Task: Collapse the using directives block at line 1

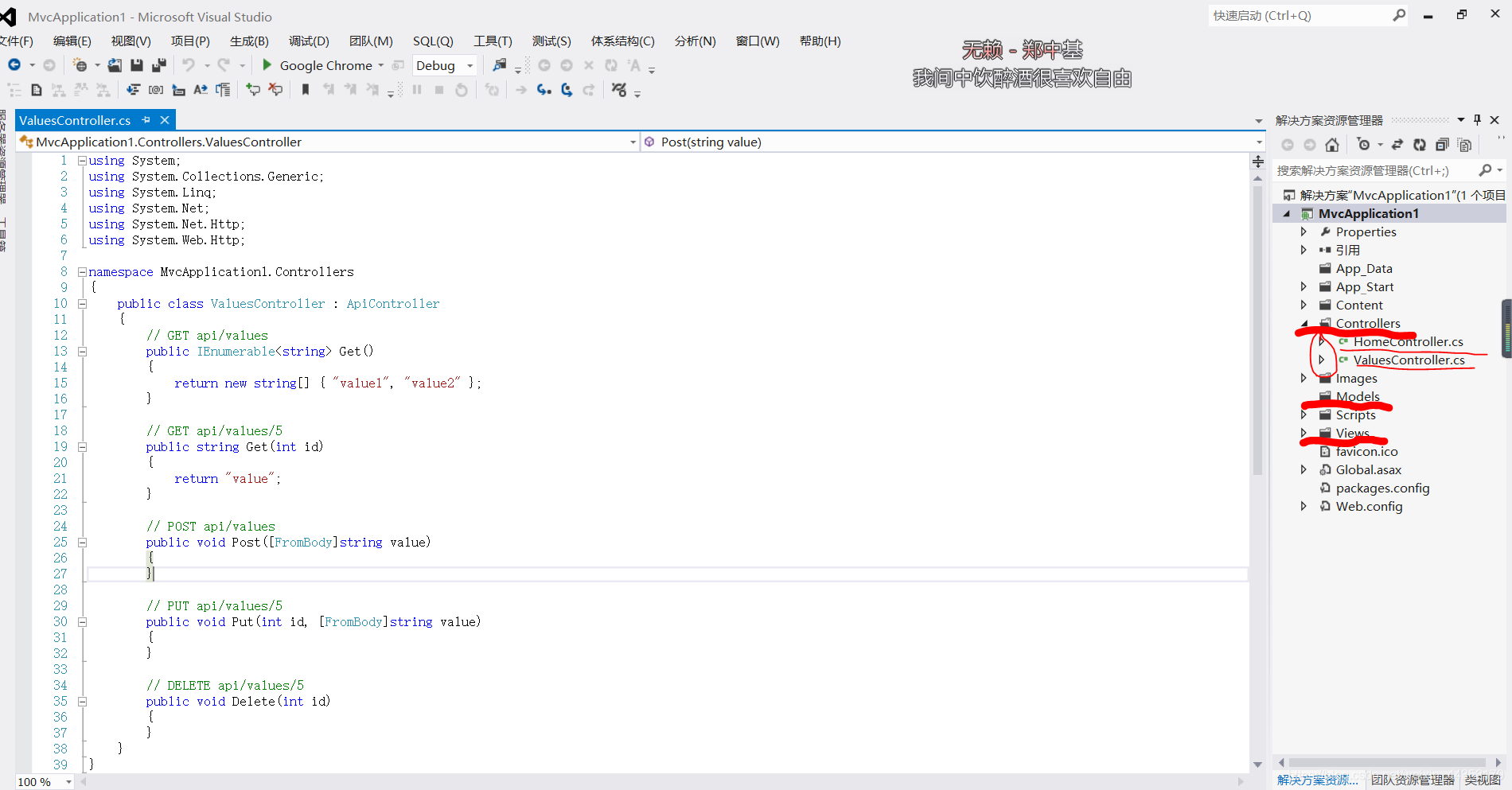Action: [82, 161]
